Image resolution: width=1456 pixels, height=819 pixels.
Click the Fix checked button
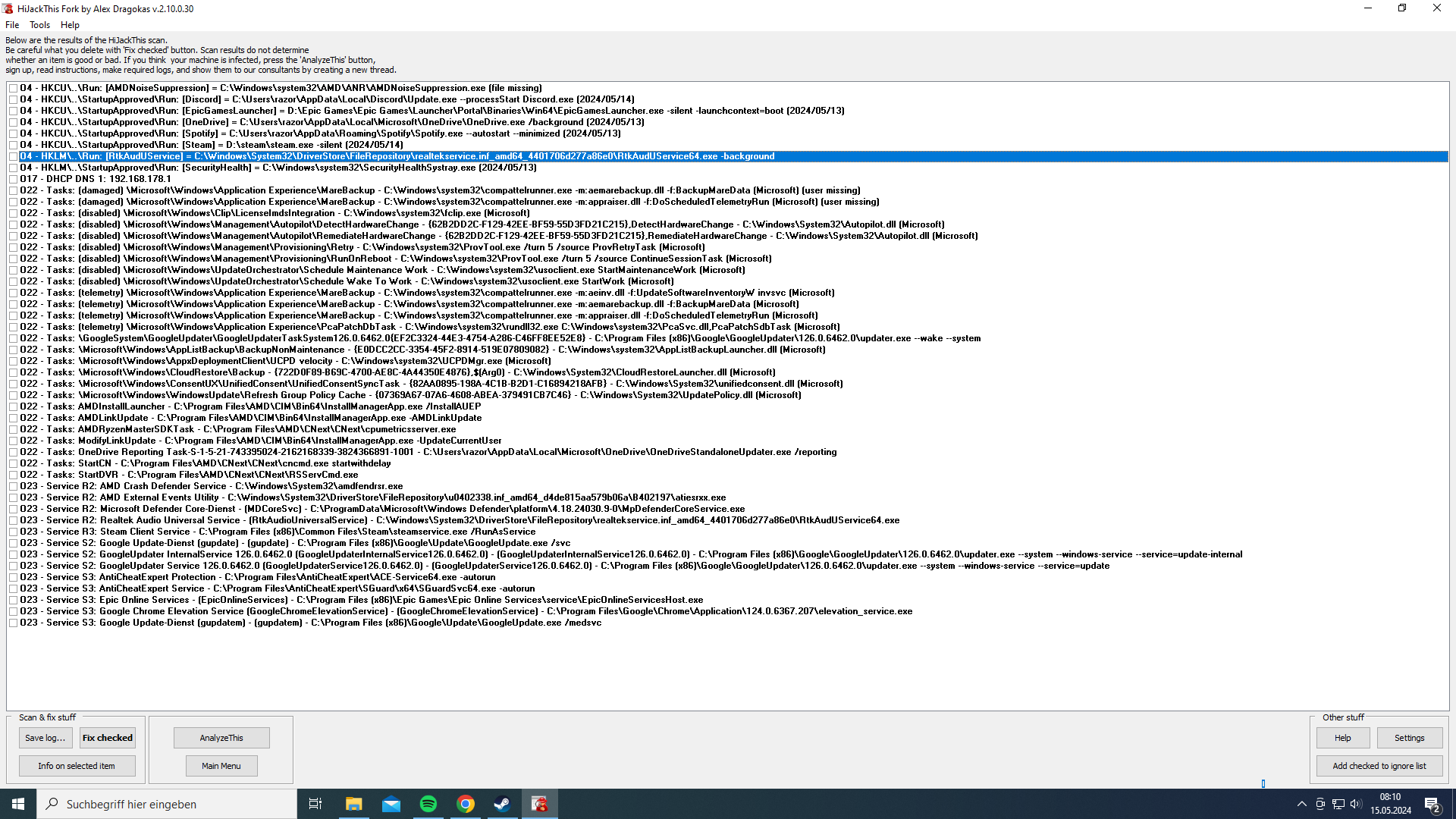(107, 738)
